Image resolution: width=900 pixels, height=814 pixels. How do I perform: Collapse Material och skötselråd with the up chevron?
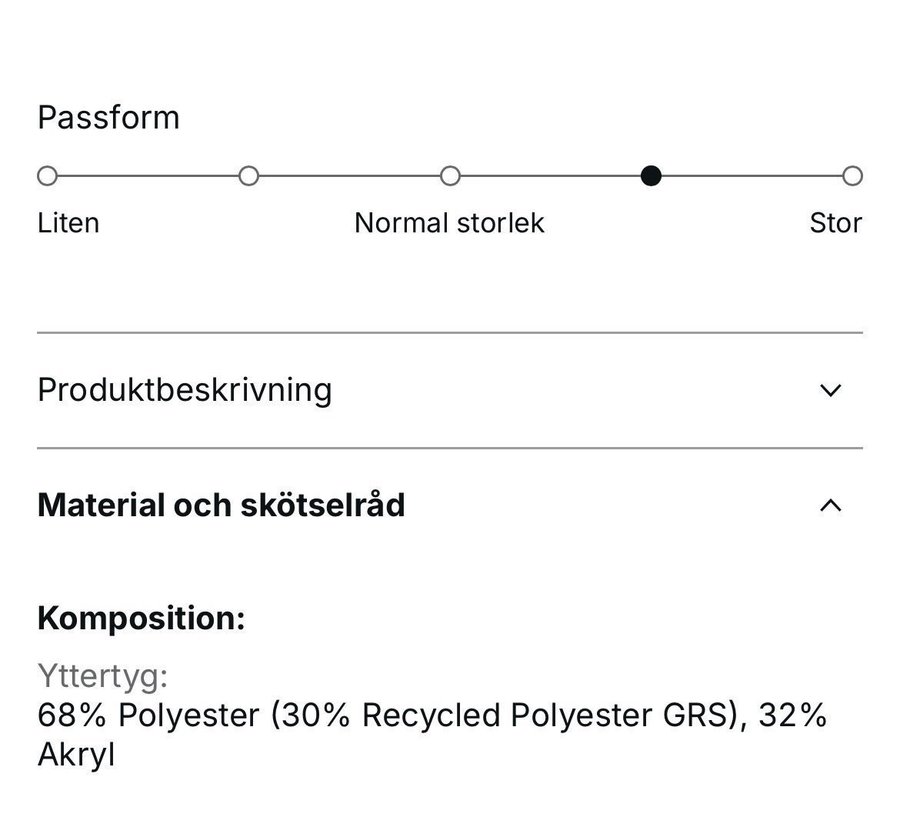[x=830, y=505]
